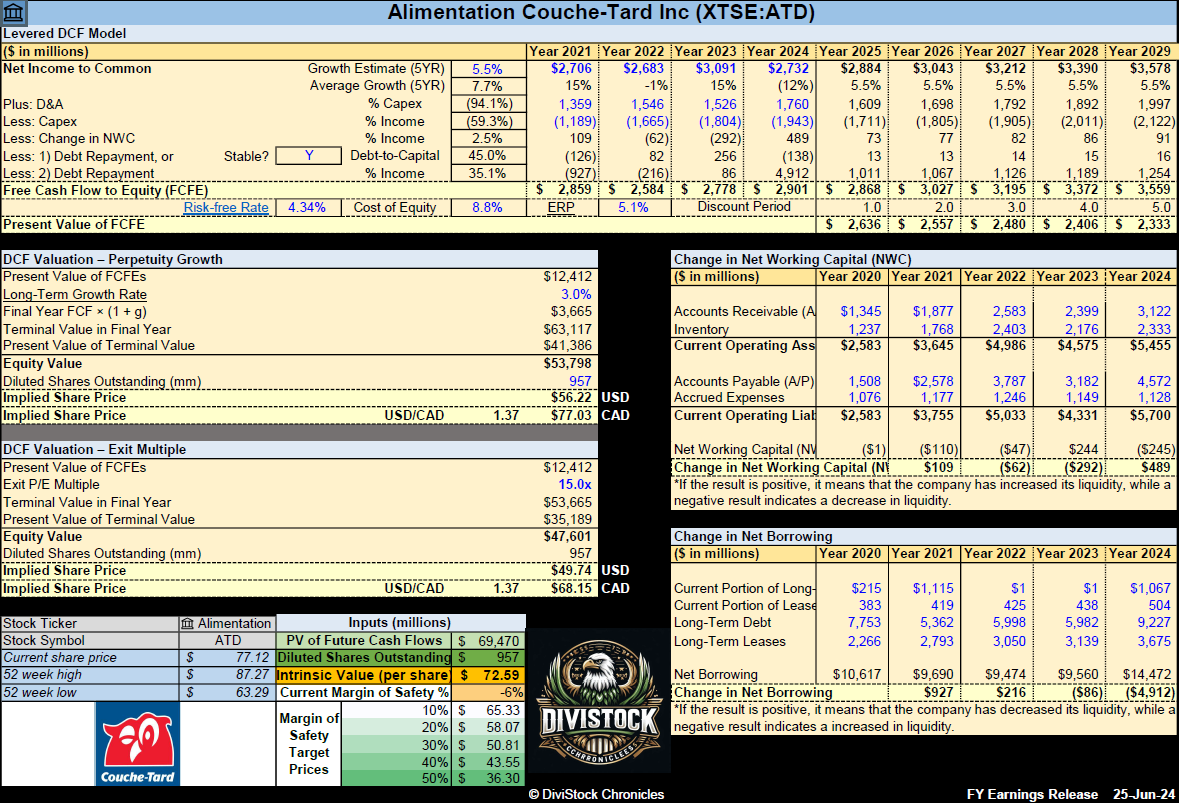1179x803 pixels.
Task: Click the bank building icon in title bar
Action: (14, 13)
